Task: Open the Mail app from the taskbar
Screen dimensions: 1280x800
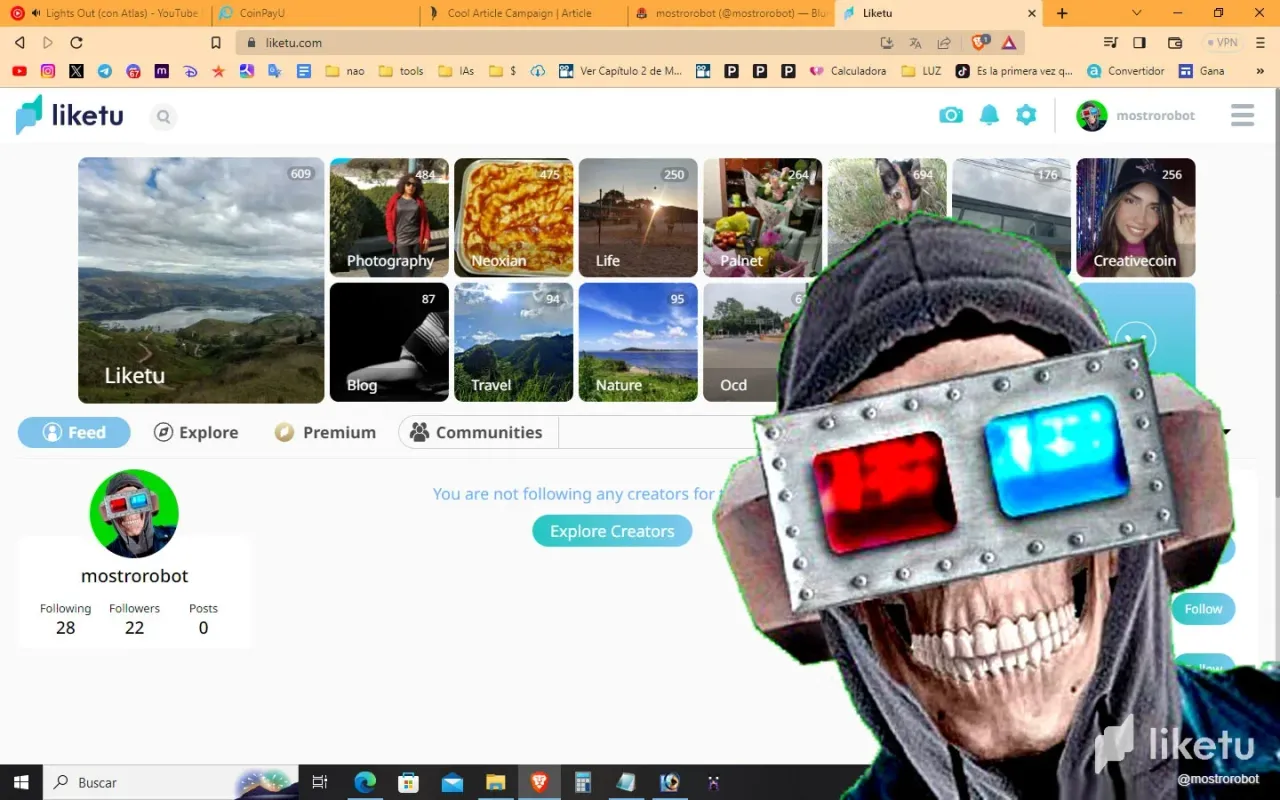Action: coord(452,782)
